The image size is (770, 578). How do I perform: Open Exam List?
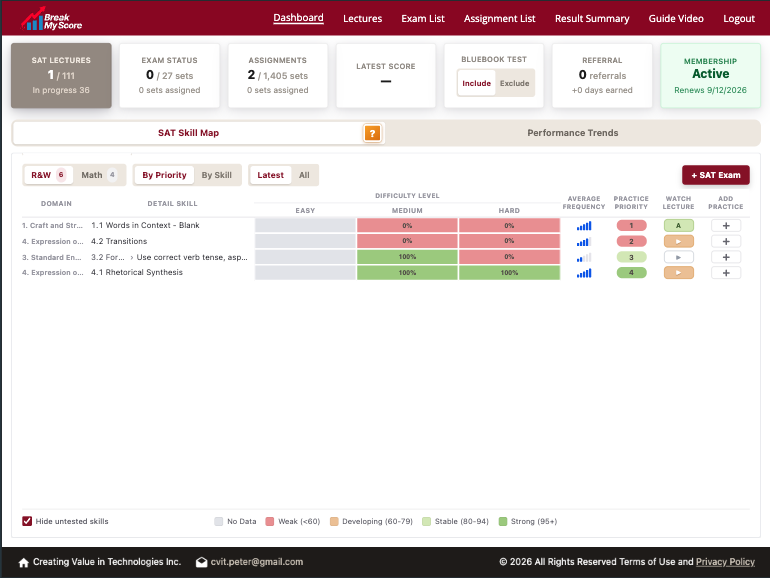pyautogui.click(x=423, y=19)
